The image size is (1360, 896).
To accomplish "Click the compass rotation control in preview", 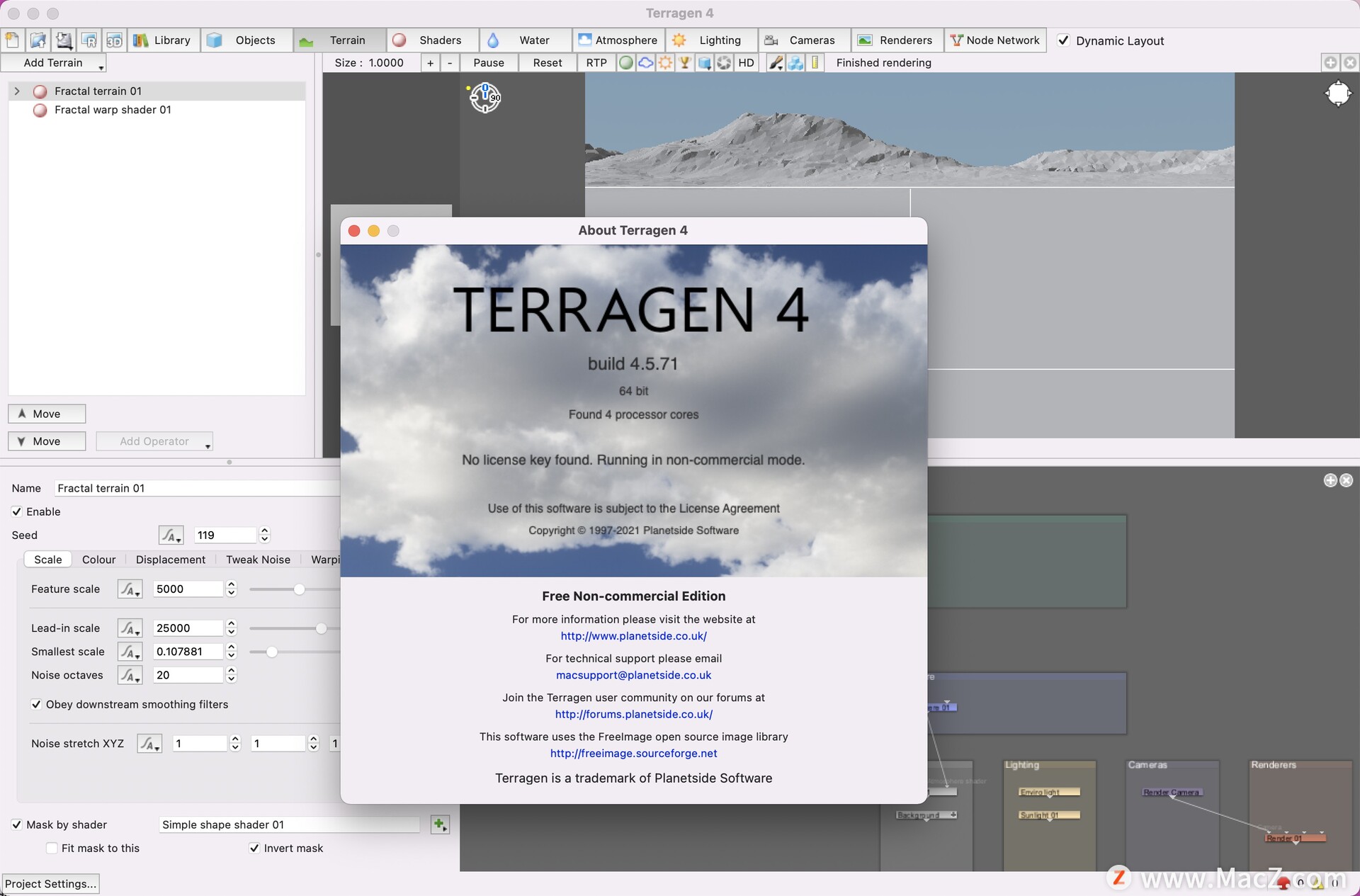I will [x=485, y=98].
